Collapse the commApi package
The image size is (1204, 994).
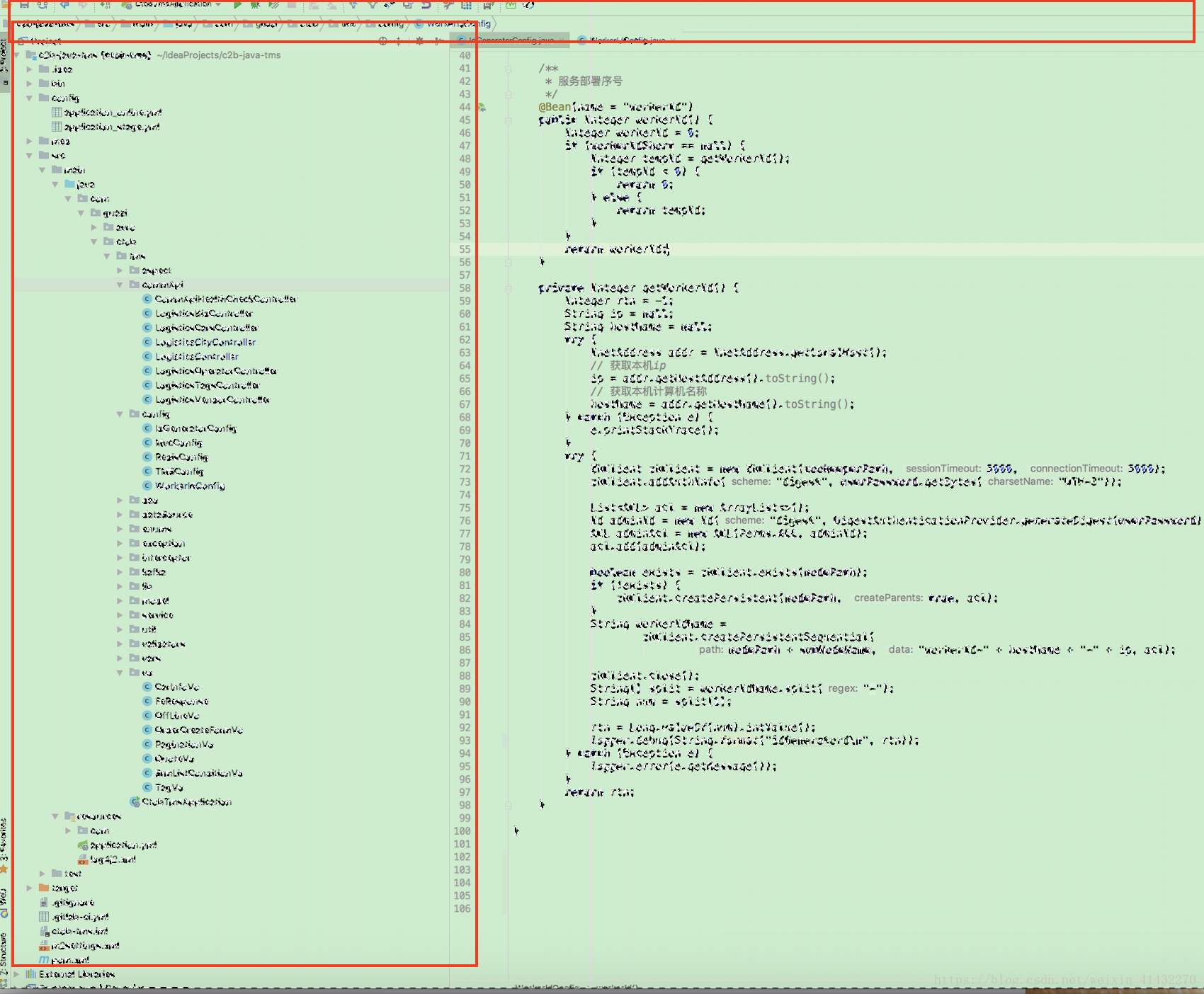tap(120, 285)
